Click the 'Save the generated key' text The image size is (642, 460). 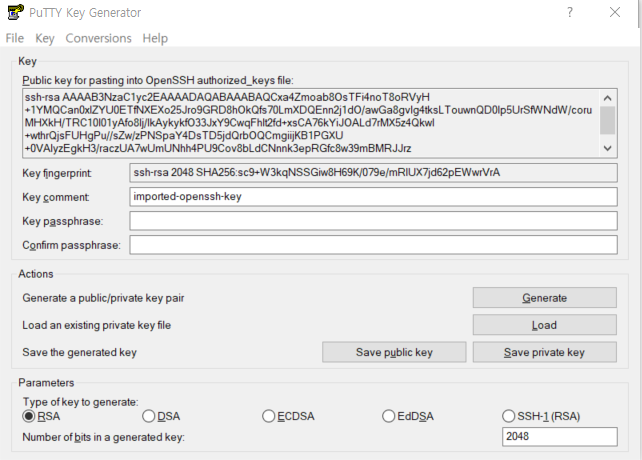pyautogui.click(x=79, y=352)
